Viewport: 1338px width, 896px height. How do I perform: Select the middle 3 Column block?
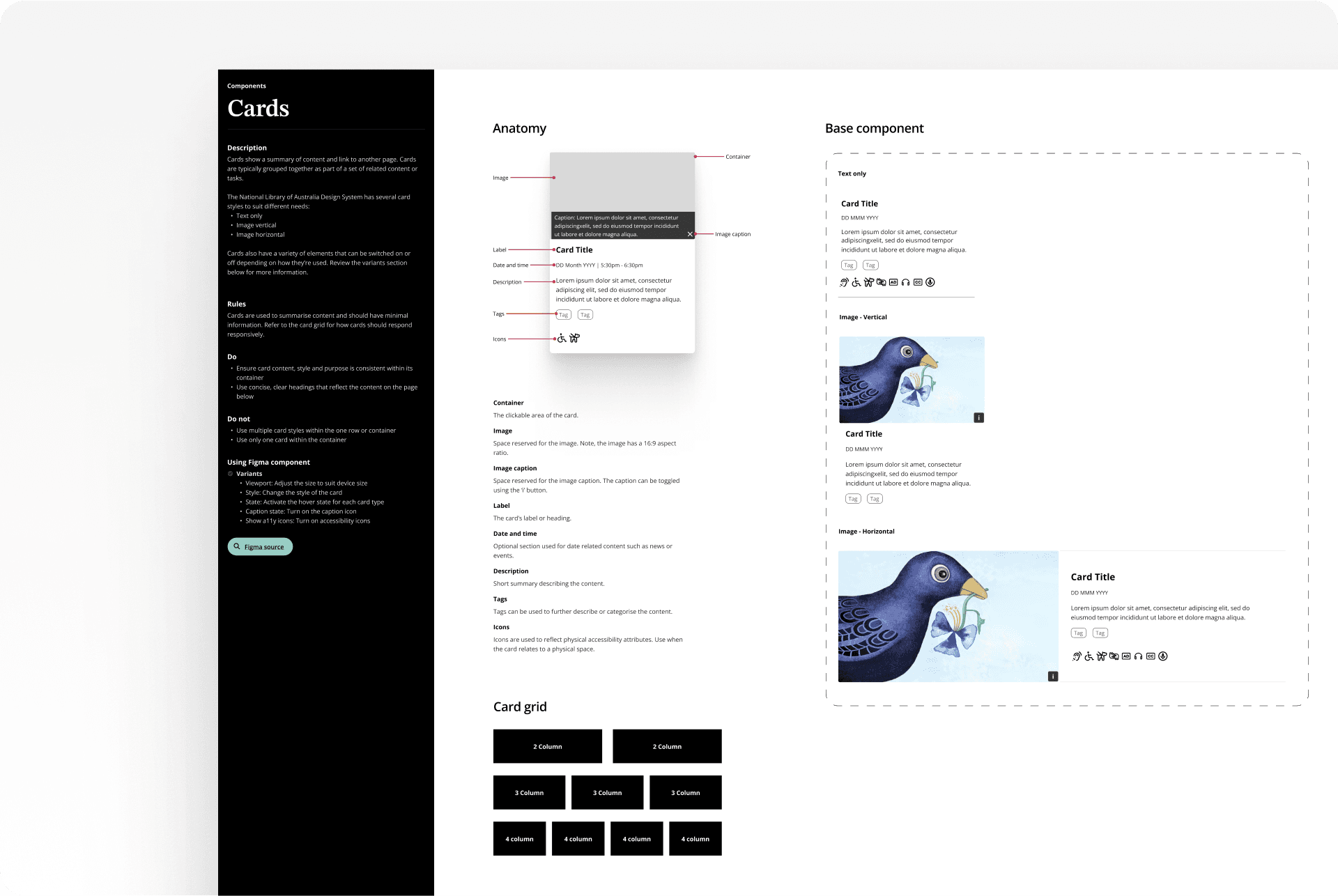click(x=607, y=792)
